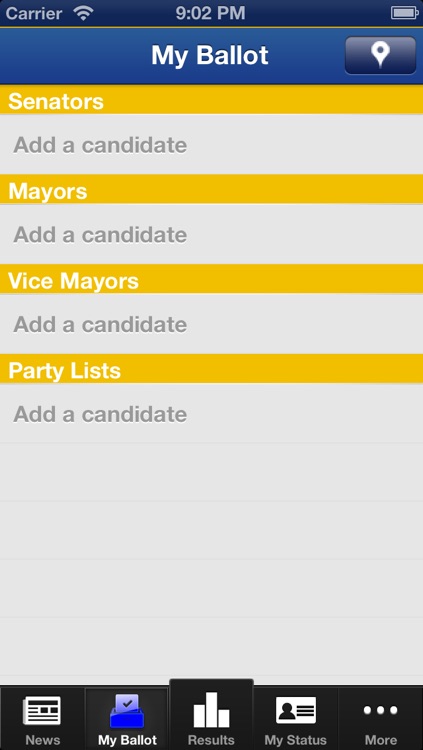Tap the 9:02 PM clock in status bar
The image size is (423, 750).
210,13
